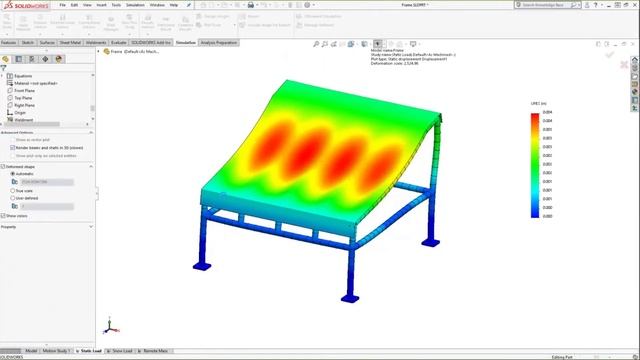Click the red Cancel X in viewport

click(x=624, y=64)
